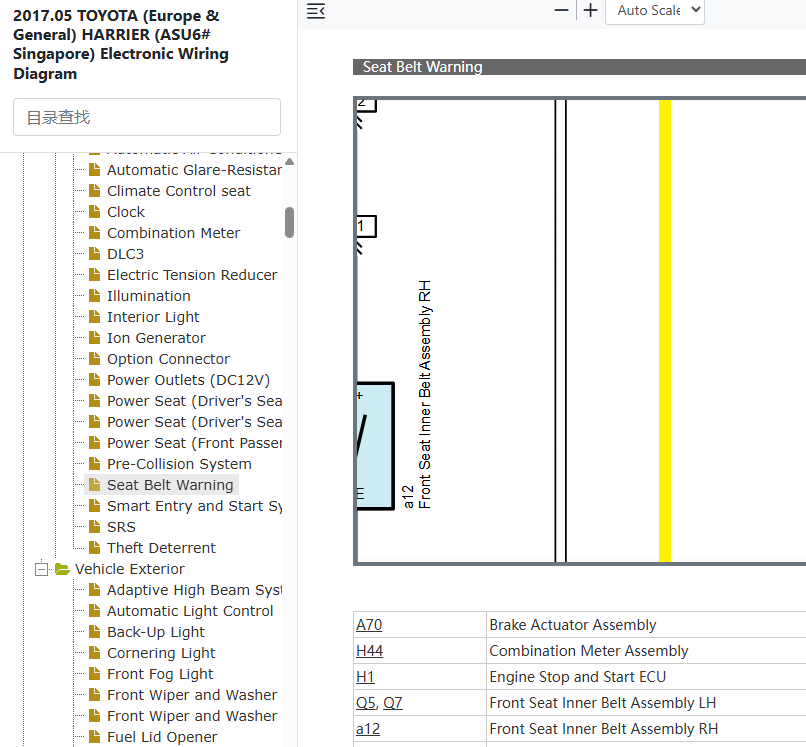Open the Auto Scale dropdown

[x=655, y=11]
